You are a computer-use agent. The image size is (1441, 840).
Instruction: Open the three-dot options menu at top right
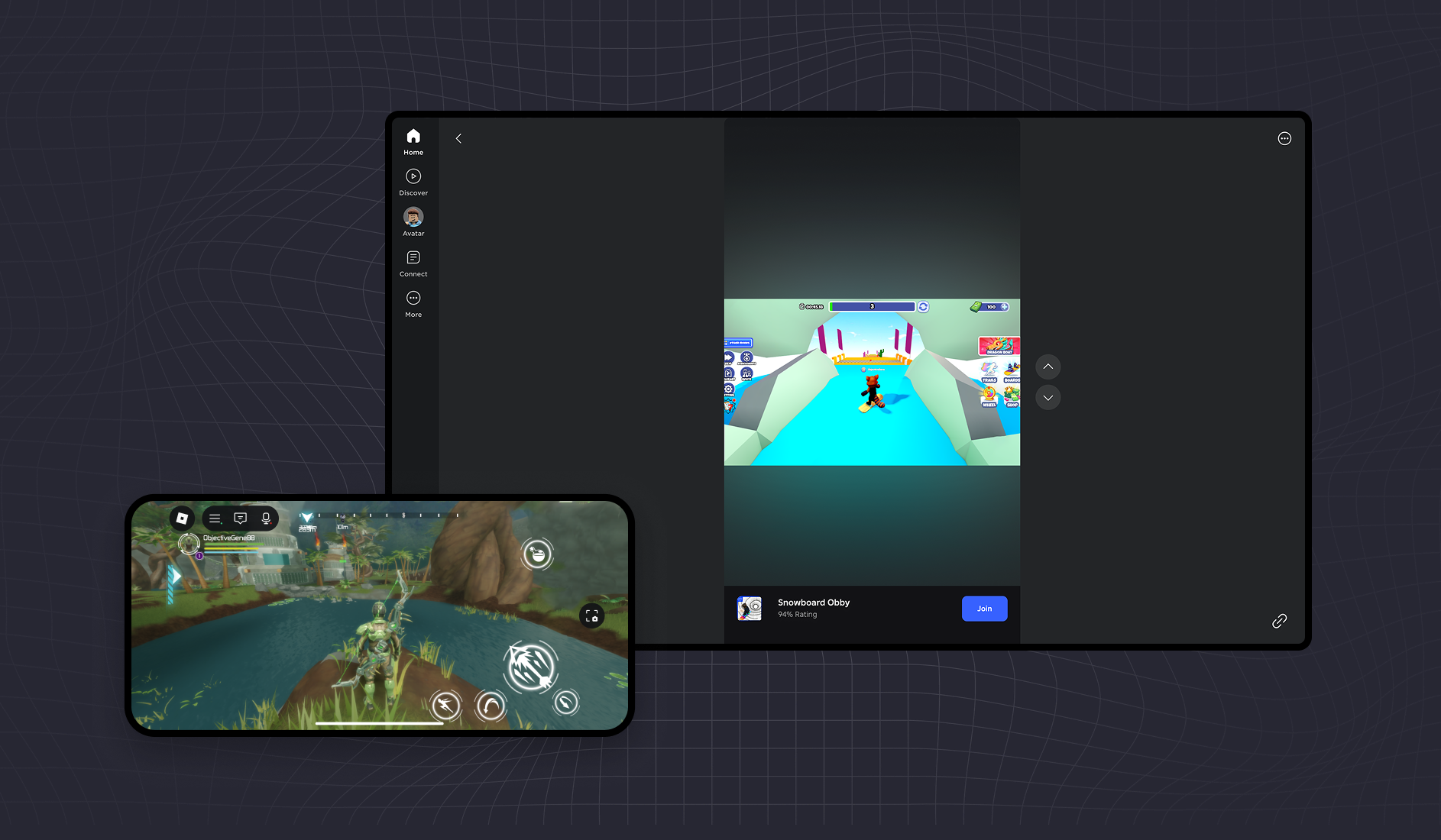click(1284, 138)
